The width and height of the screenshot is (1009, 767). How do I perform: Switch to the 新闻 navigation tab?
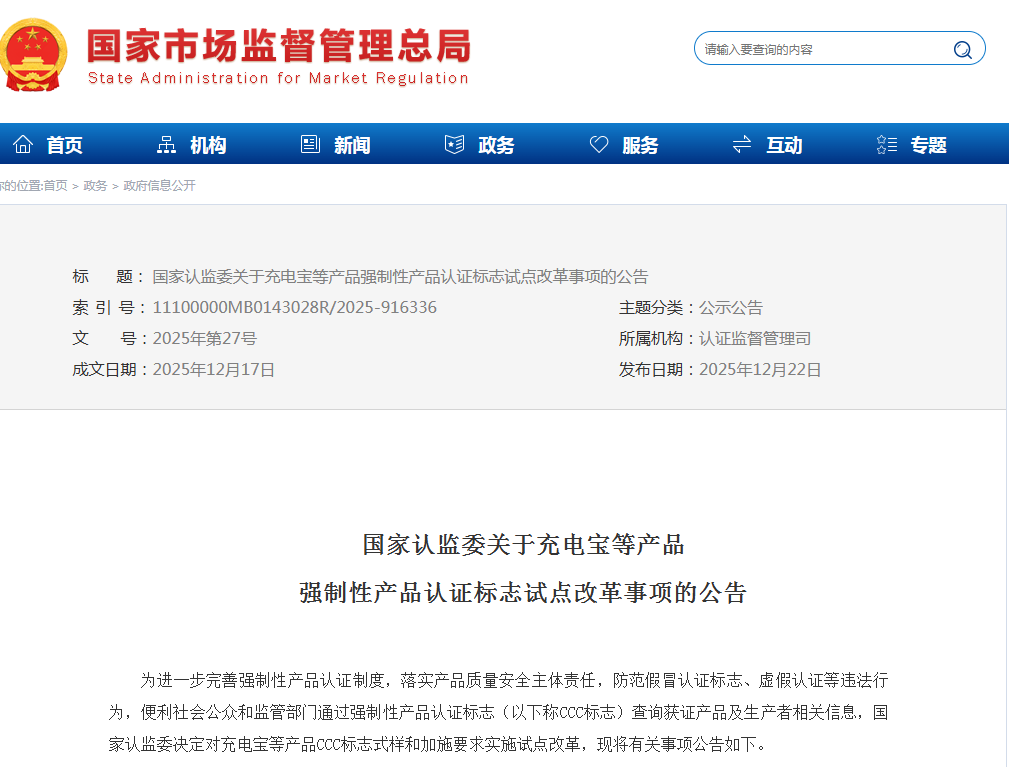[x=352, y=143]
